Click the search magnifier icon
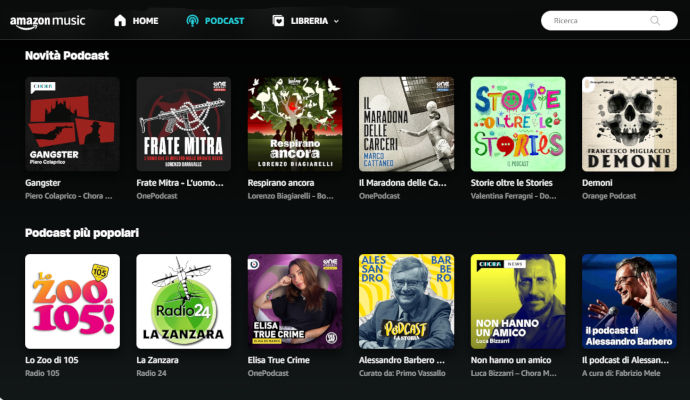The height and width of the screenshot is (400, 690). pos(655,21)
